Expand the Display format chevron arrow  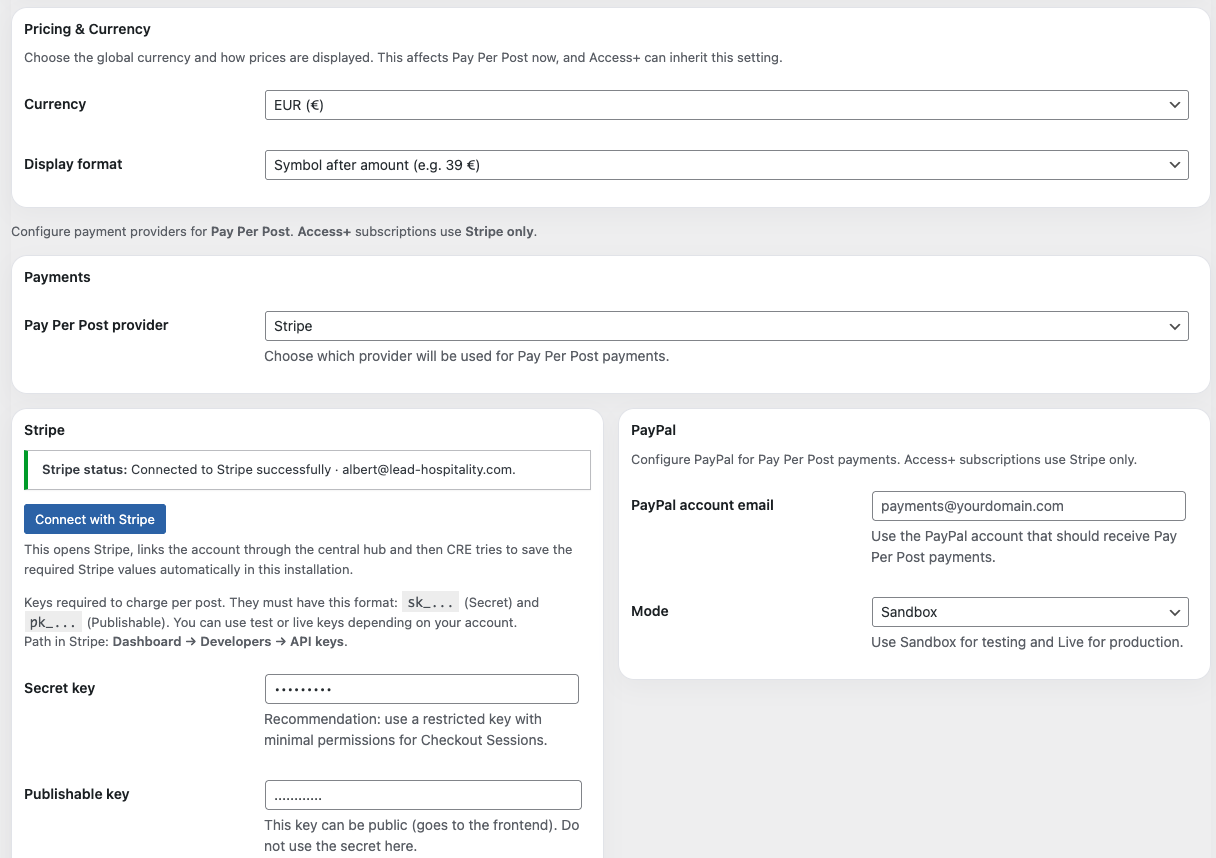(x=1175, y=164)
